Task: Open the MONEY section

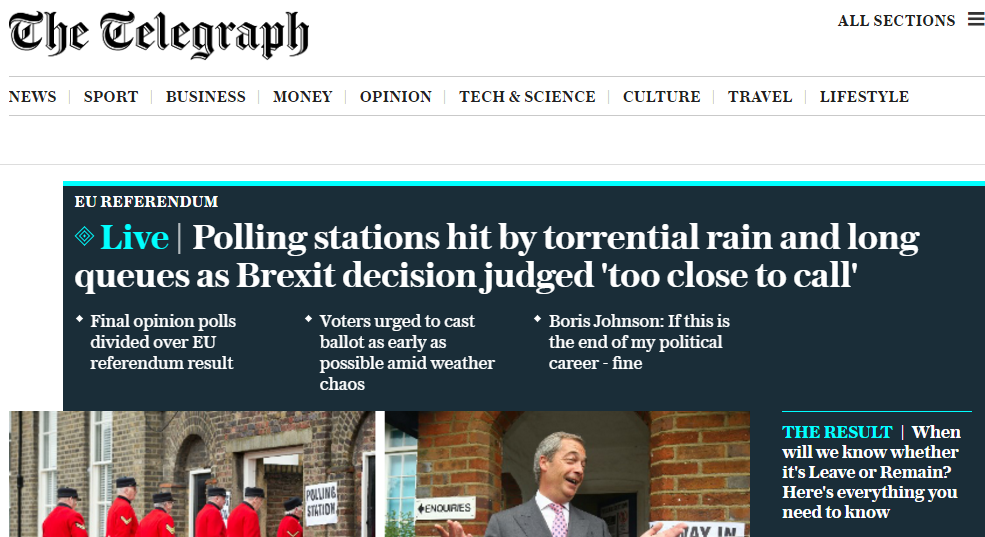Action: [x=302, y=97]
